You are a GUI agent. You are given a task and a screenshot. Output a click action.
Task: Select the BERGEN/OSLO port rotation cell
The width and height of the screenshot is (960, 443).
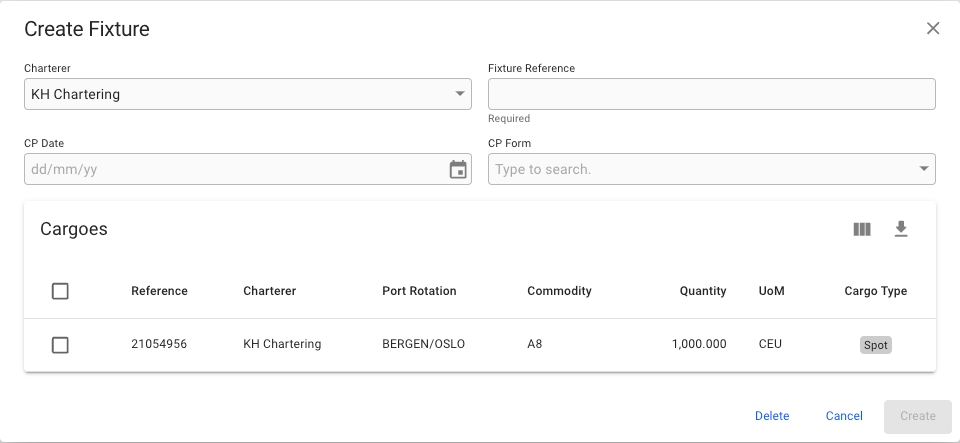423,344
